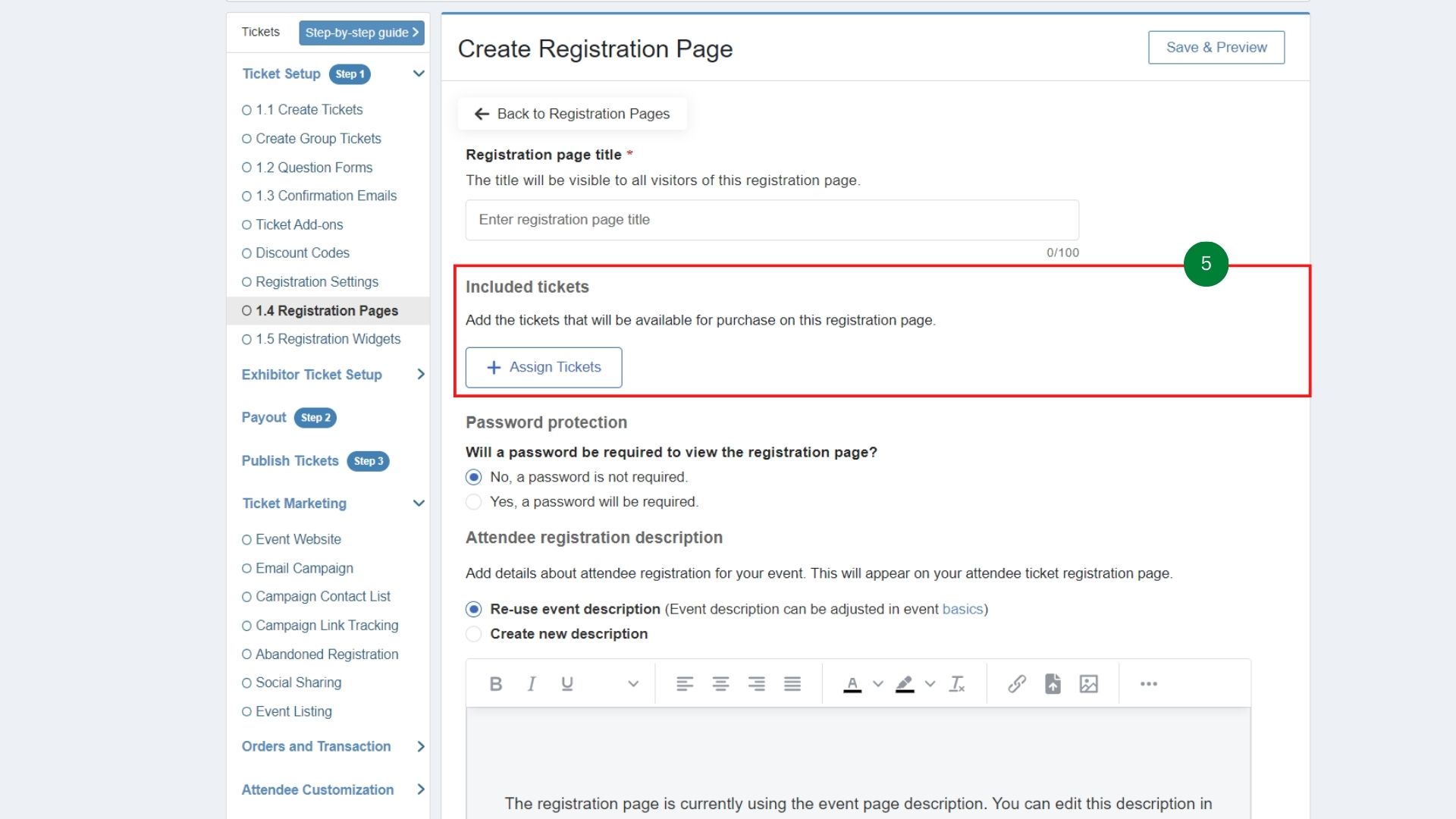This screenshot has width=1456, height=819.
Task: Apply bold formatting in the description editor
Action: [495, 683]
